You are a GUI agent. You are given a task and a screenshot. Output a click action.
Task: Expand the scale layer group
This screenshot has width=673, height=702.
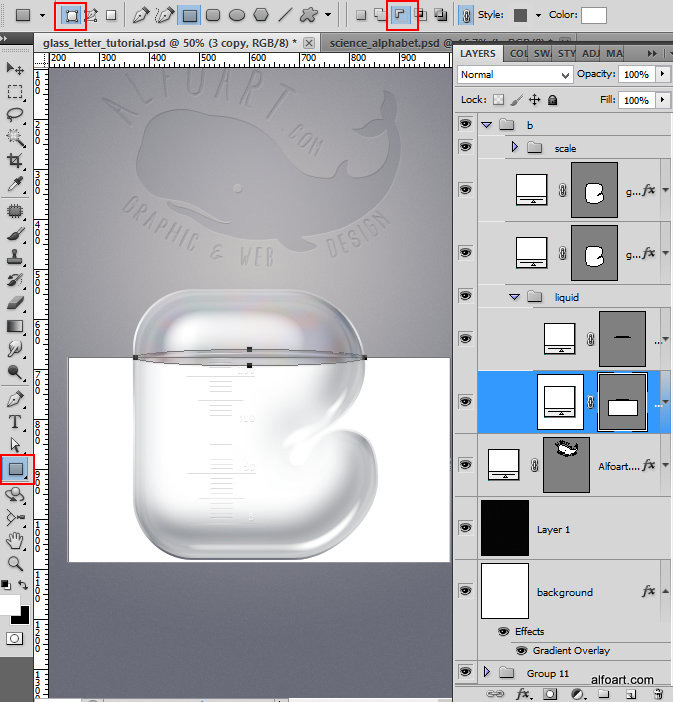[516, 148]
